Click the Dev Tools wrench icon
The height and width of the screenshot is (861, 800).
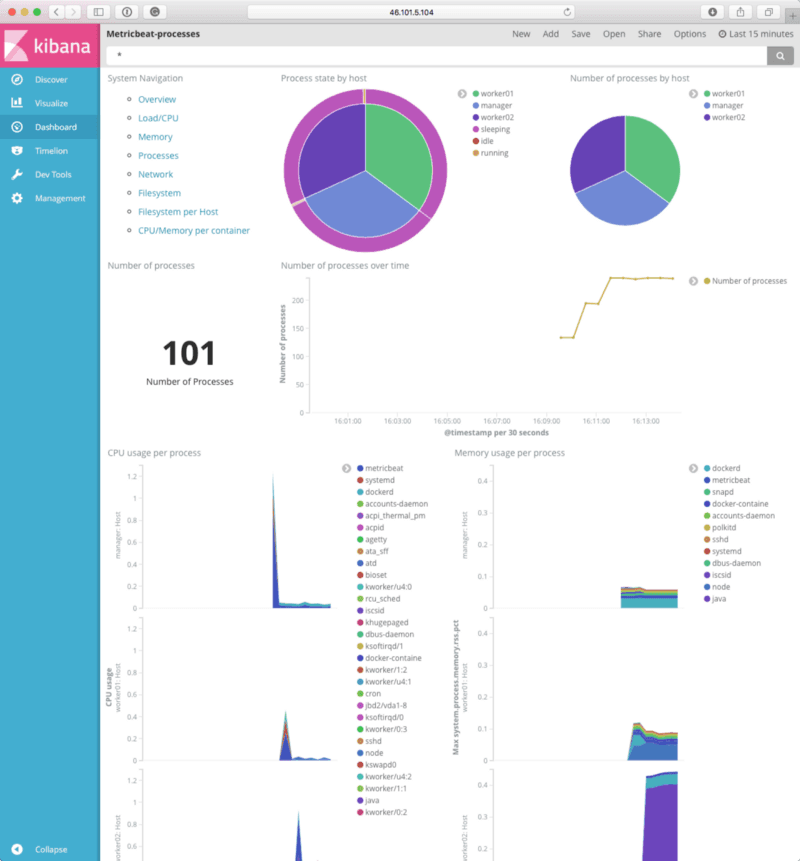[16, 175]
